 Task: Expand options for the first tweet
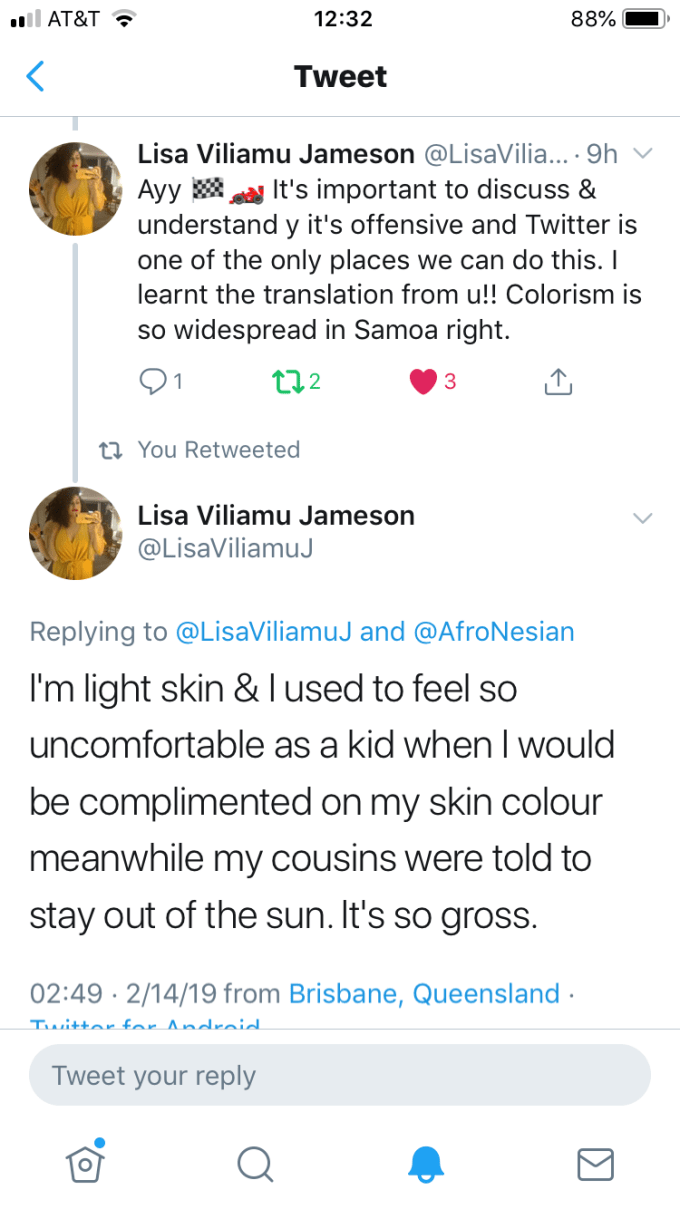pyautogui.click(x=643, y=154)
